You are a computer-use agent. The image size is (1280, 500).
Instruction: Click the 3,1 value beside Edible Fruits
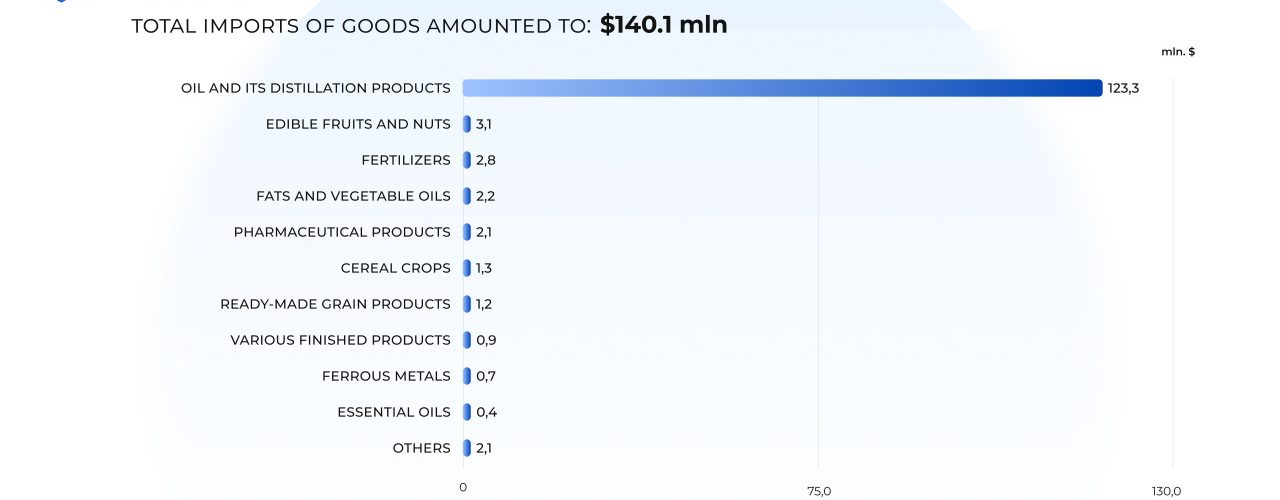tap(484, 124)
